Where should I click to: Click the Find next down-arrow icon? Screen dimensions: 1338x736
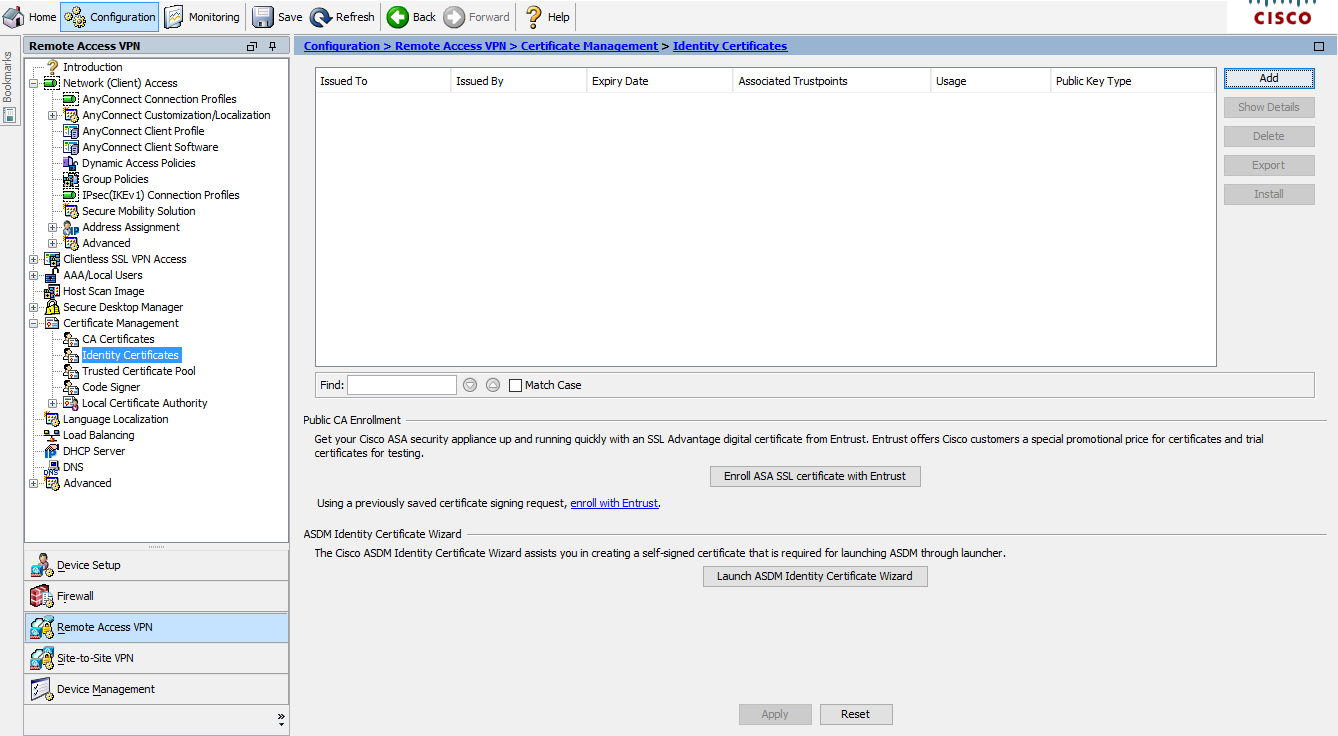pyautogui.click(x=470, y=385)
